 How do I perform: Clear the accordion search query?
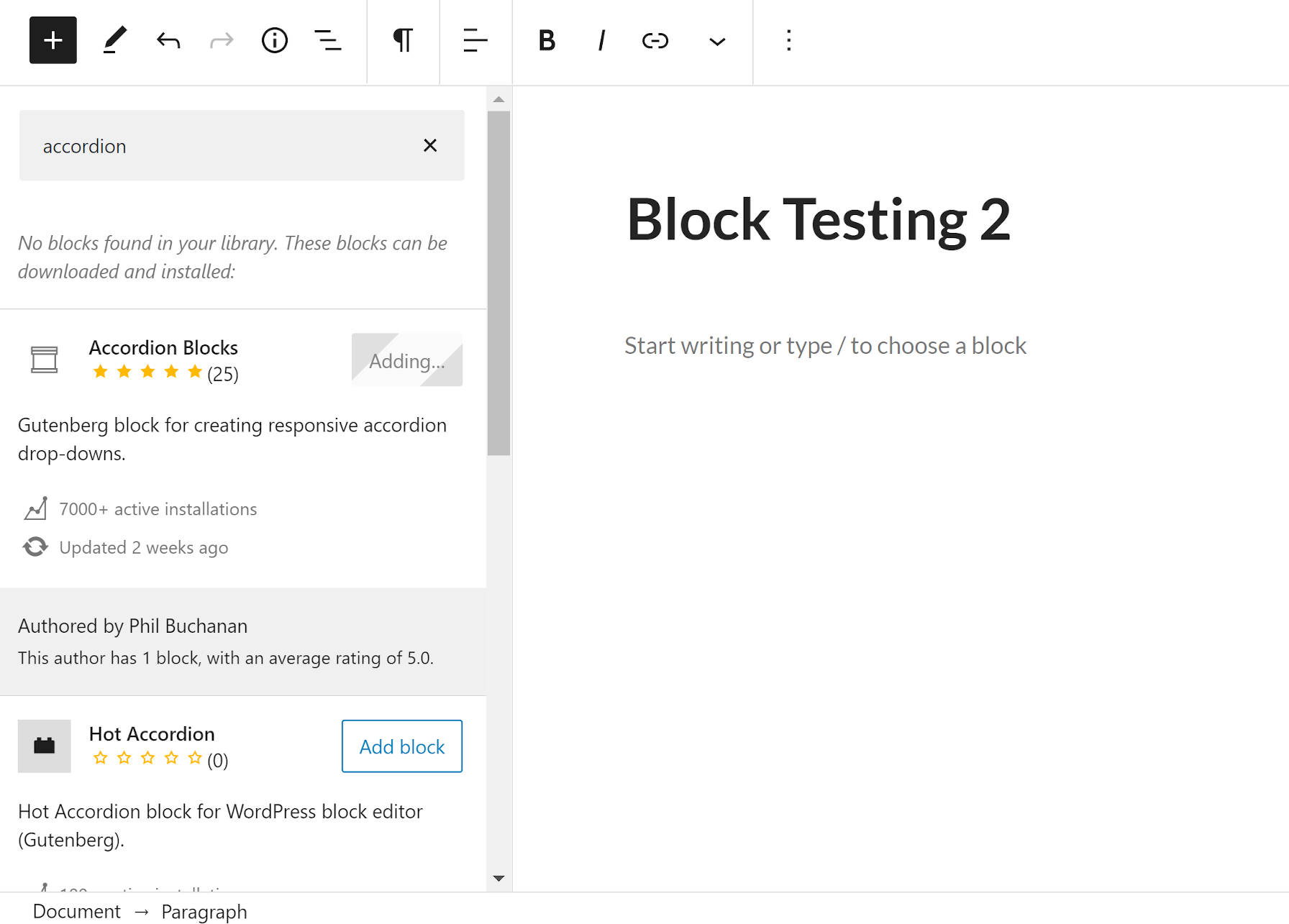[x=430, y=145]
